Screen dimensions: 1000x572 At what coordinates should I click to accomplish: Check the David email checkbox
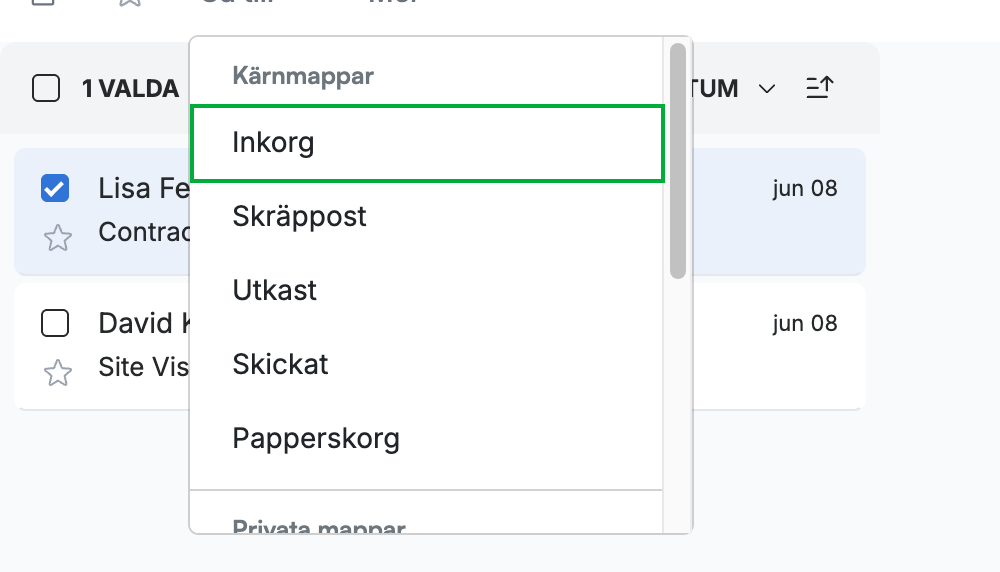55,323
